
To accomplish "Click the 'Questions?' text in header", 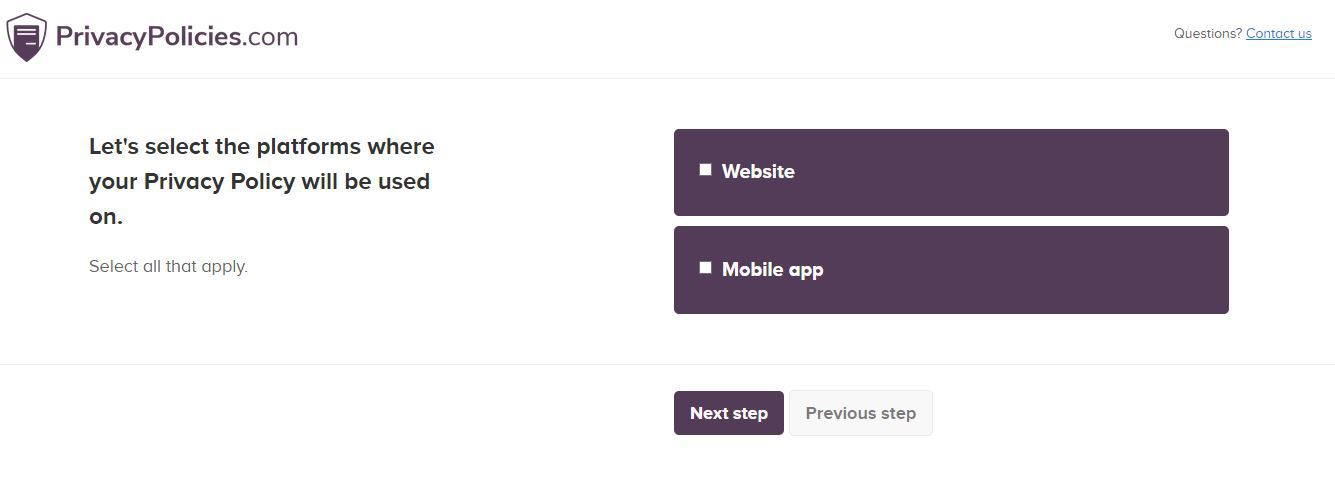I will tap(1208, 33).
